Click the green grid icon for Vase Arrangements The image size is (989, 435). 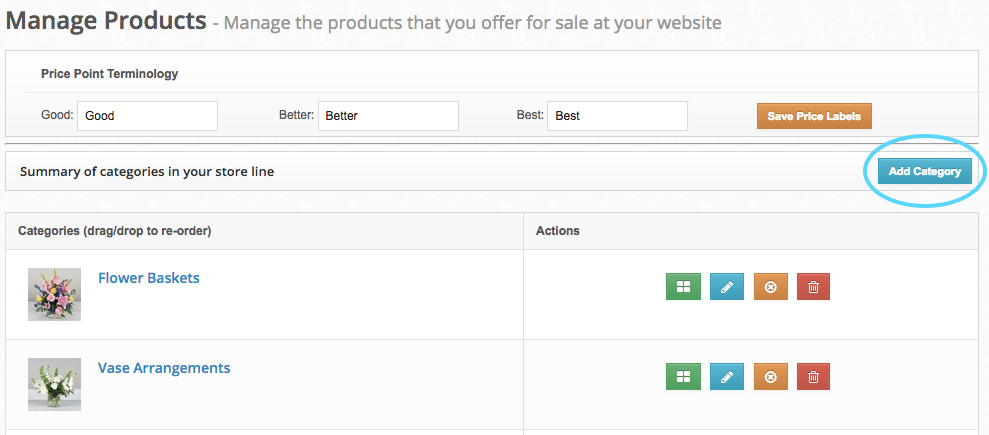pyautogui.click(x=683, y=377)
